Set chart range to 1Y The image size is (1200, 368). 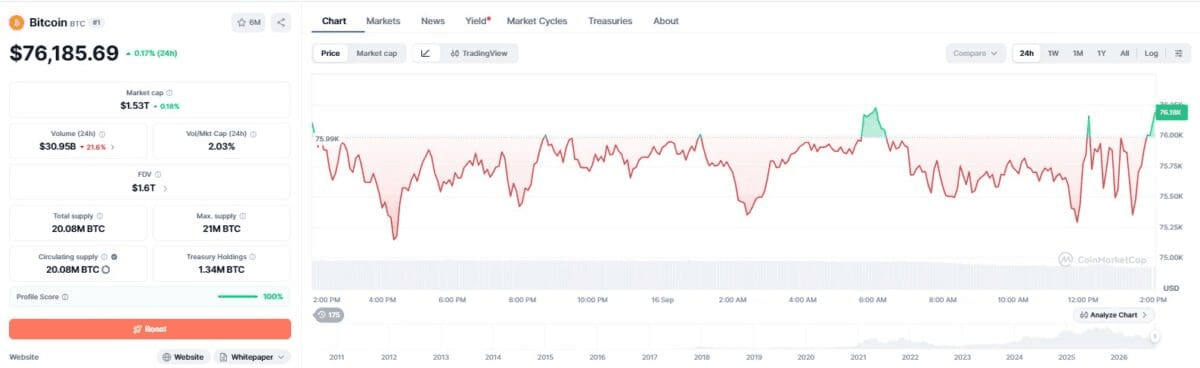1101,53
